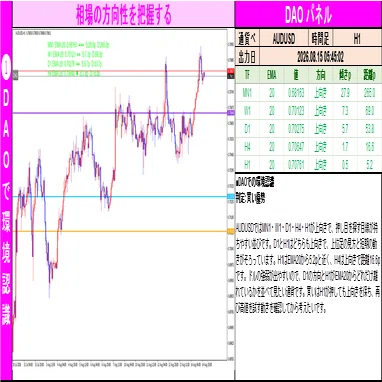Image resolution: width=382 pixels, height=382 pixels.
Task: Click the 上向き direction in H4 row
Action: [320, 147]
